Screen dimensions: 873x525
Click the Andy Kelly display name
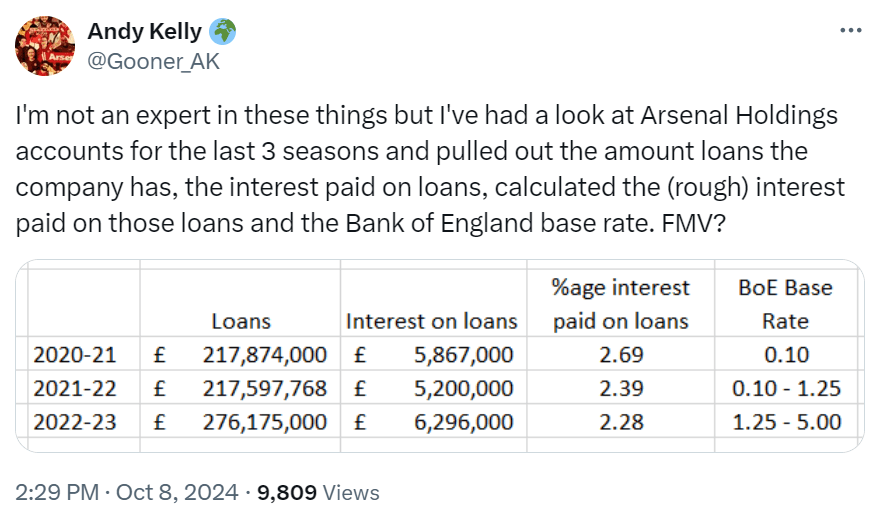point(144,32)
